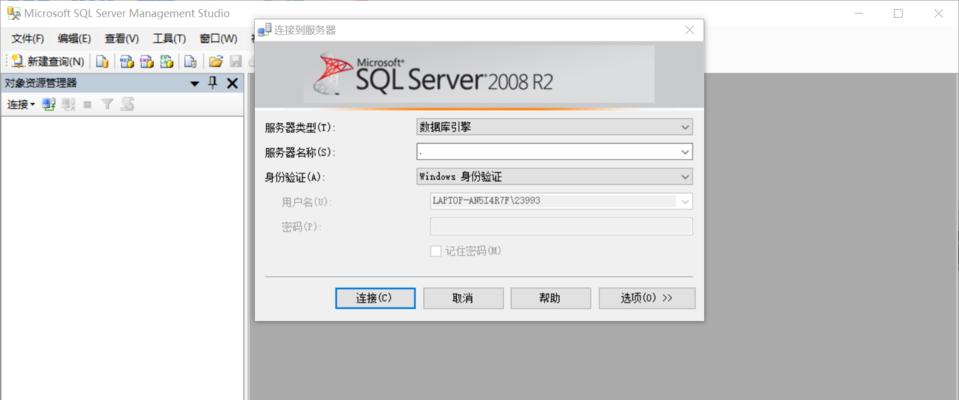Click the Database Engine Query icon

(x=102, y=61)
